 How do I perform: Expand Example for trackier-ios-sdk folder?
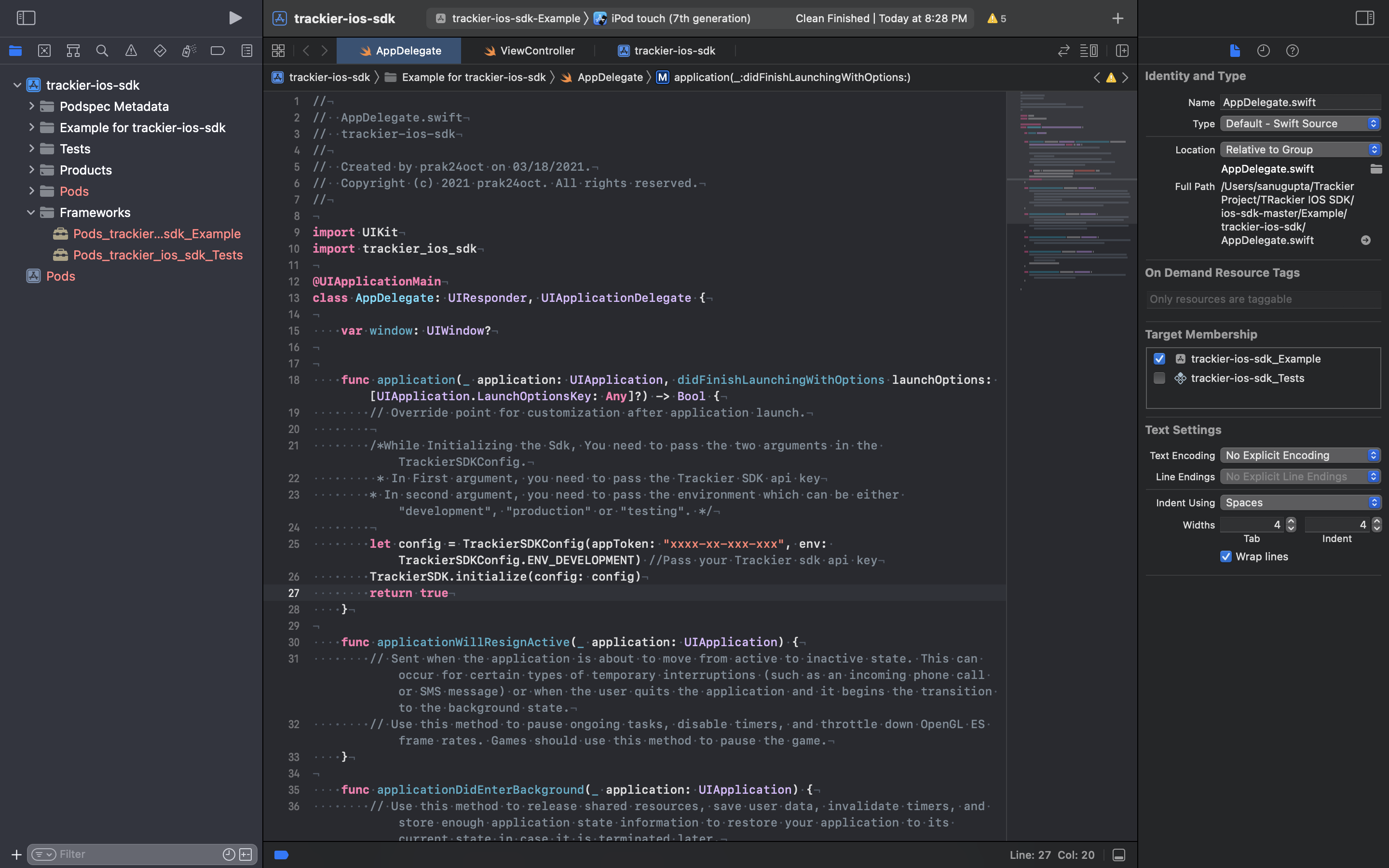tap(31, 127)
